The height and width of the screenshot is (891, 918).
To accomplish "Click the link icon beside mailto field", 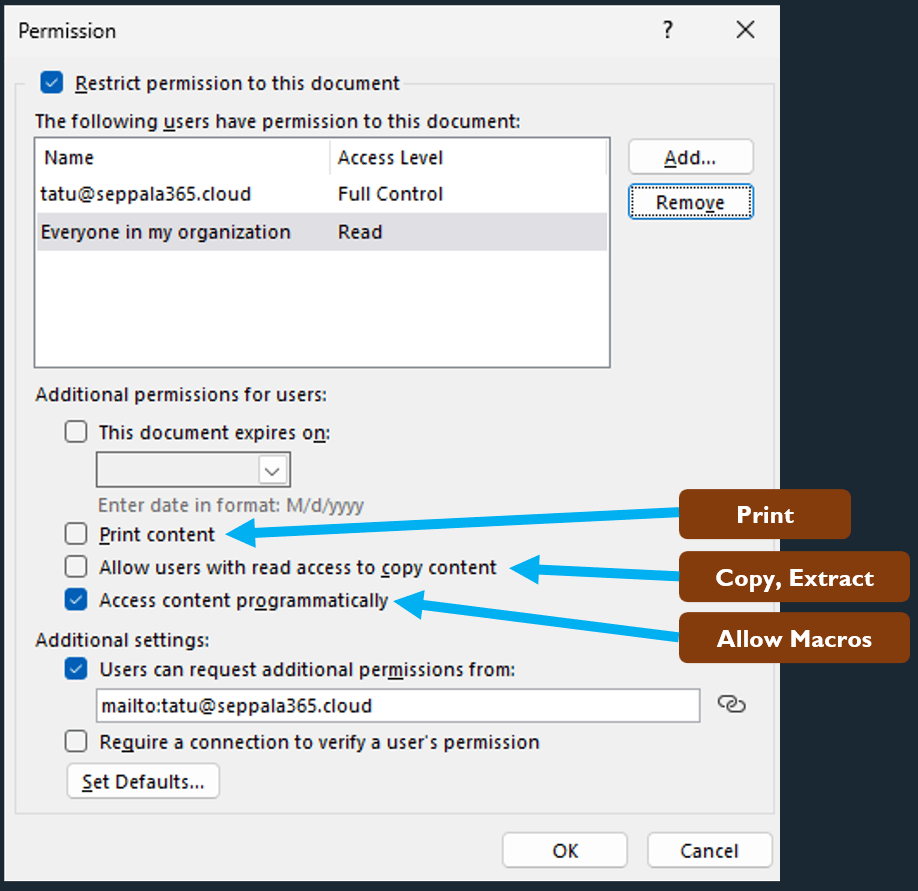I will (x=732, y=705).
